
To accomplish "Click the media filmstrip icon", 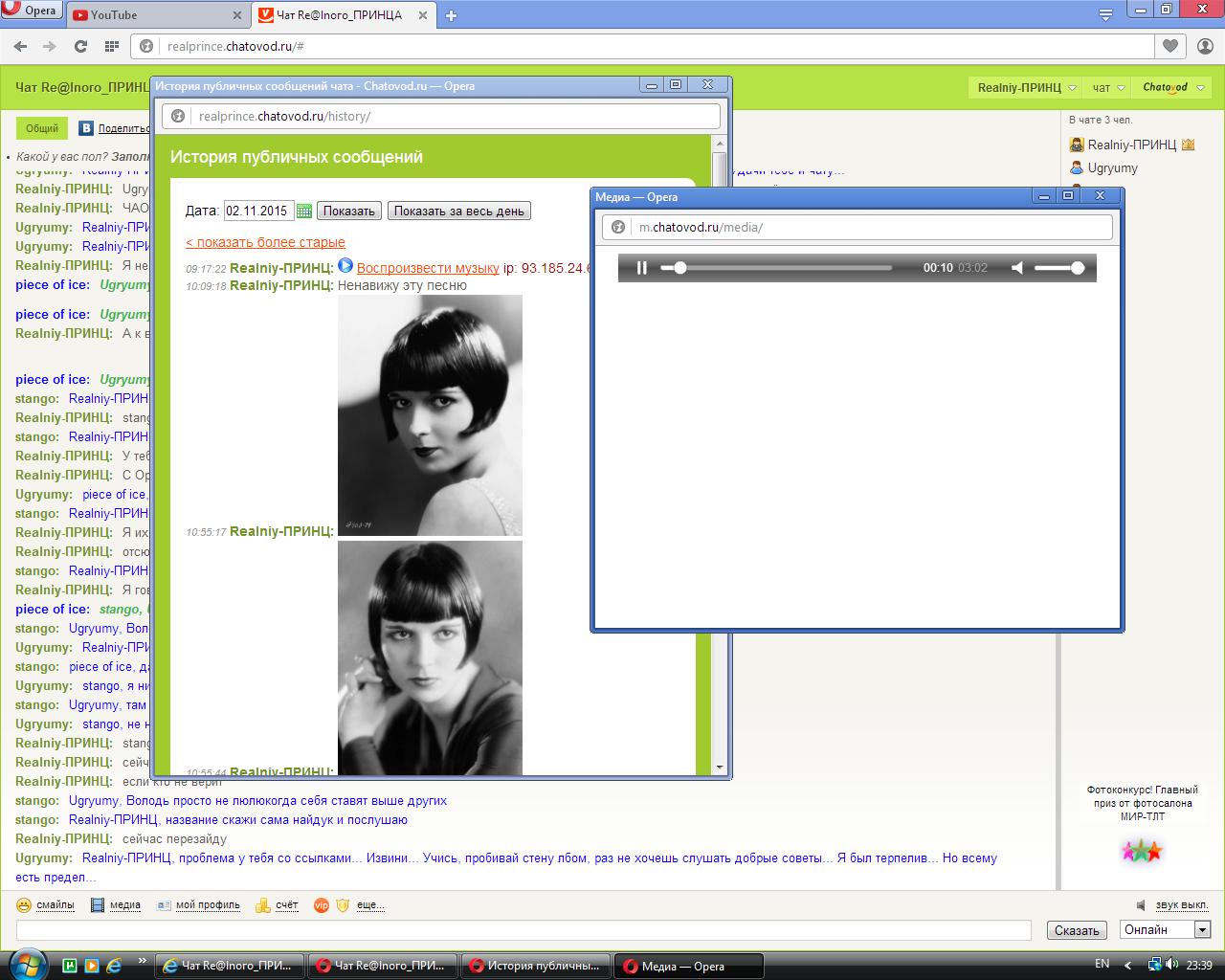I will (98, 904).
